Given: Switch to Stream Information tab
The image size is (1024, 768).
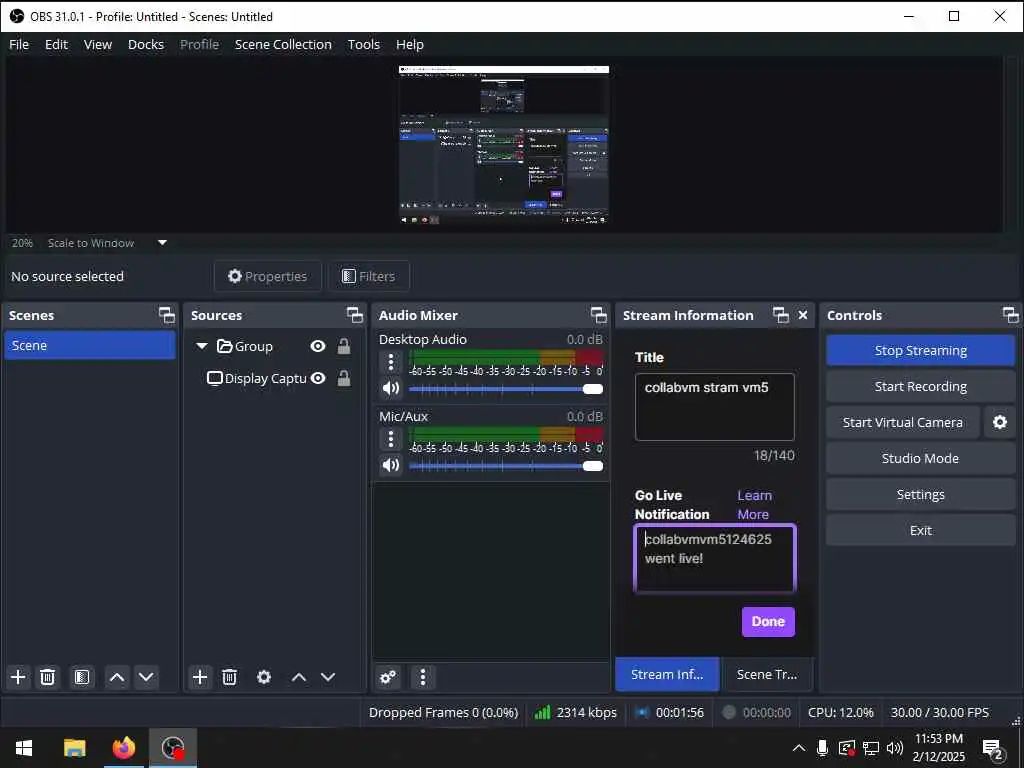Looking at the screenshot, I should click(667, 674).
